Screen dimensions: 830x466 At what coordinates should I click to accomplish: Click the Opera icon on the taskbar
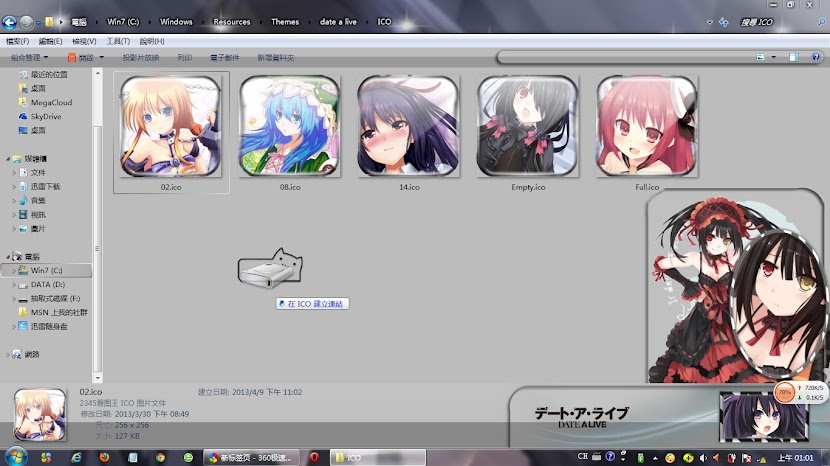[314, 457]
